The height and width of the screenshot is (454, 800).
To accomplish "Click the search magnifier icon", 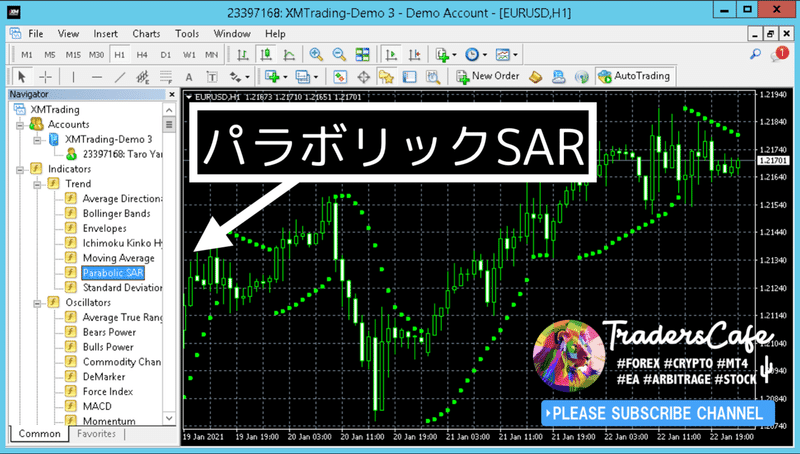I will click(755, 54).
